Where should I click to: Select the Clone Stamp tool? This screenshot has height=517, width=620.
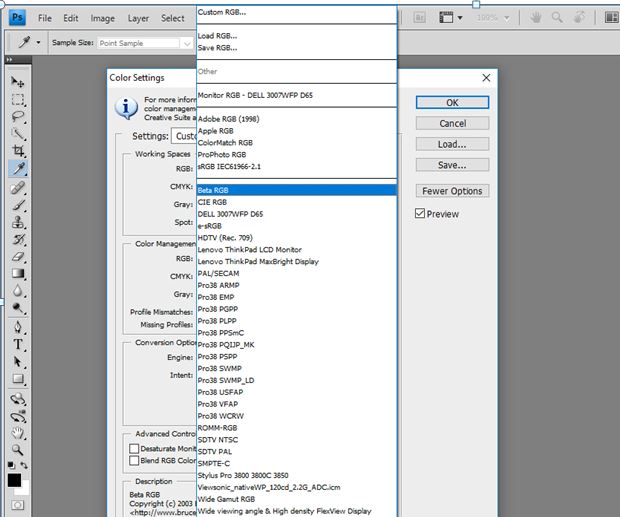[x=17, y=222]
